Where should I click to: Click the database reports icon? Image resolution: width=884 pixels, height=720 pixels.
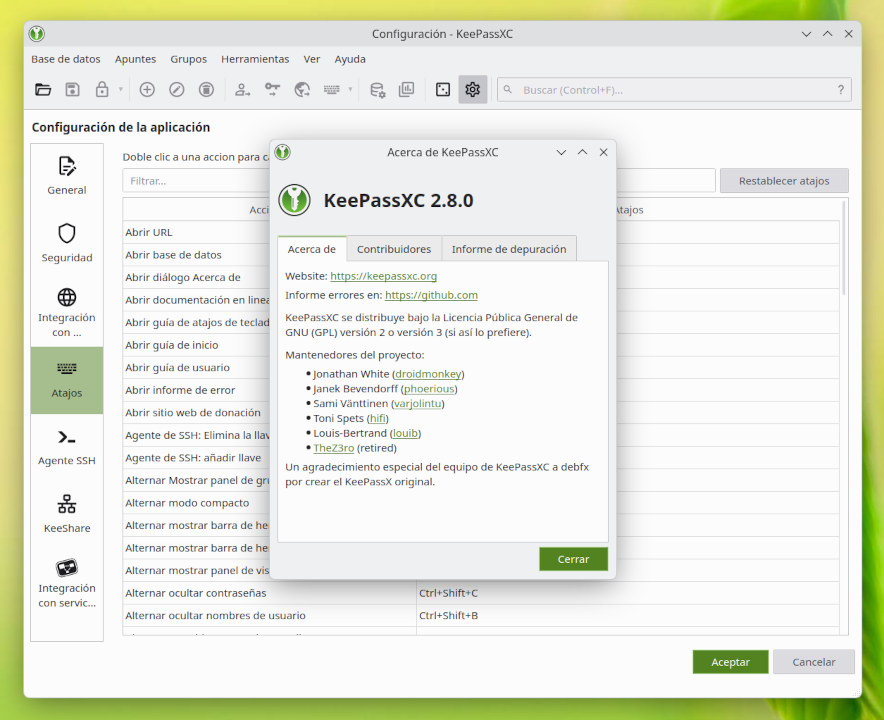pos(406,89)
